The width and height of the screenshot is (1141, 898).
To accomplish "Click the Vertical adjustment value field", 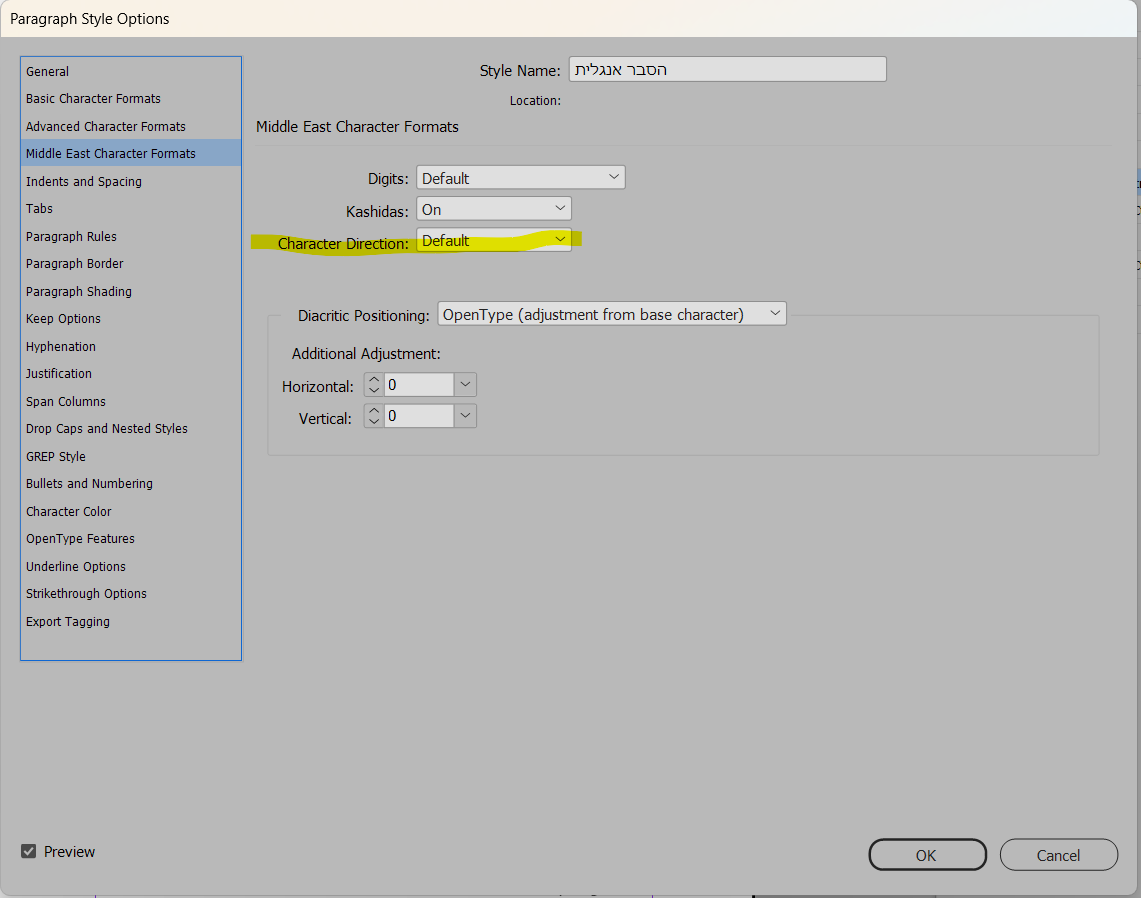I will [x=418, y=416].
